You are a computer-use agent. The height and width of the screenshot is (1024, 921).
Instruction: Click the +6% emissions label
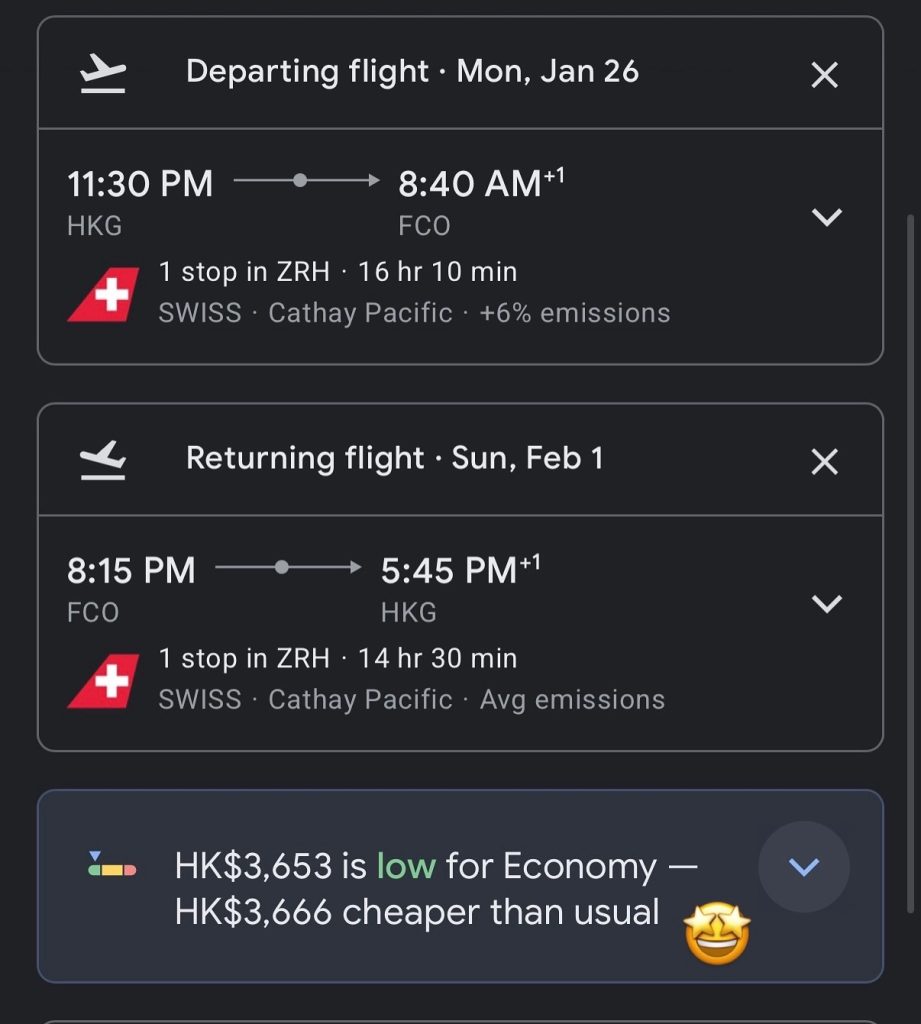(575, 313)
